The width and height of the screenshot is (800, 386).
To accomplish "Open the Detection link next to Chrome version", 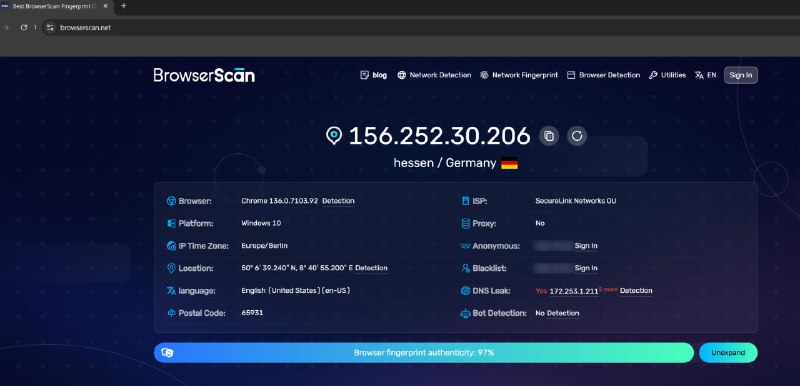I will coord(338,201).
